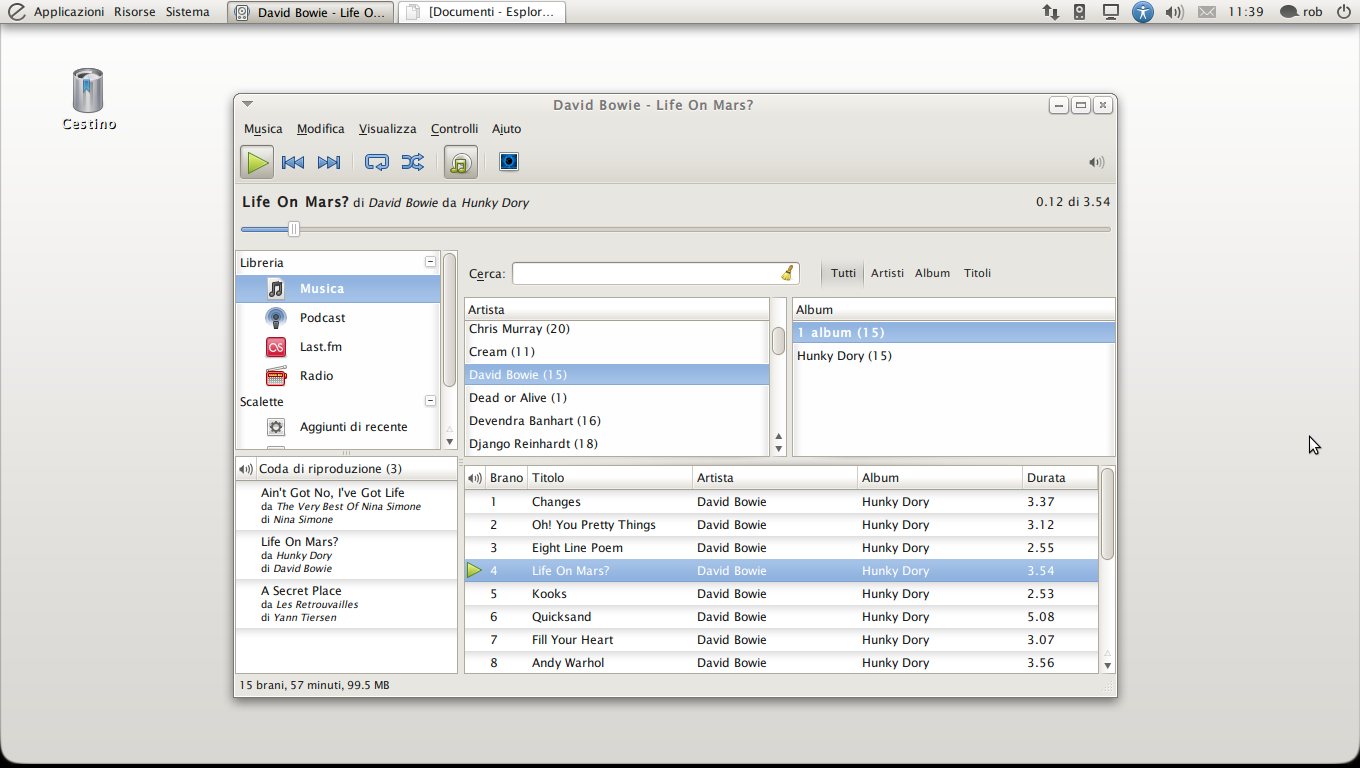Select artist David Bowie (15)

pyautogui.click(x=617, y=375)
